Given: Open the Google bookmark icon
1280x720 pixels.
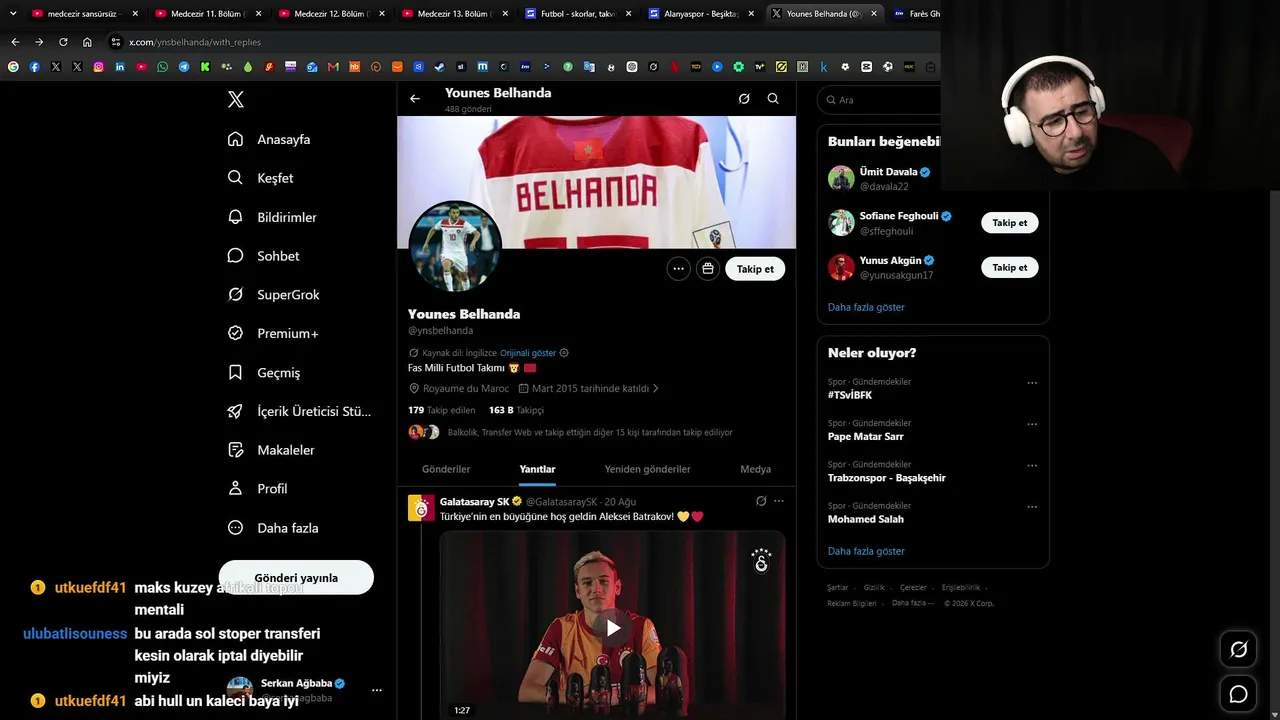Looking at the screenshot, I should click(x=13, y=67).
